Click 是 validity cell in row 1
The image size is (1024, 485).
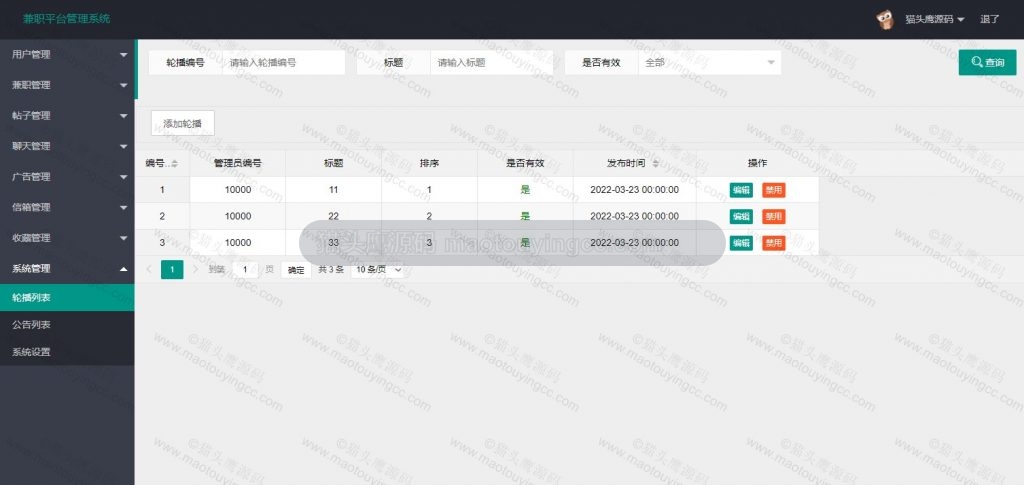point(525,190)
